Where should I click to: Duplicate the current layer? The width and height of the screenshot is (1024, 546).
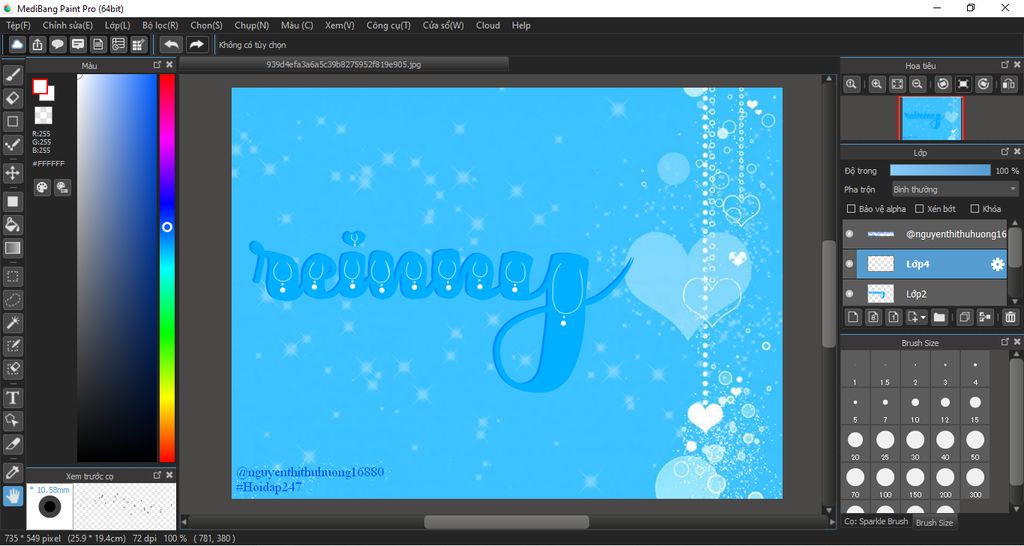click(964, 317)
